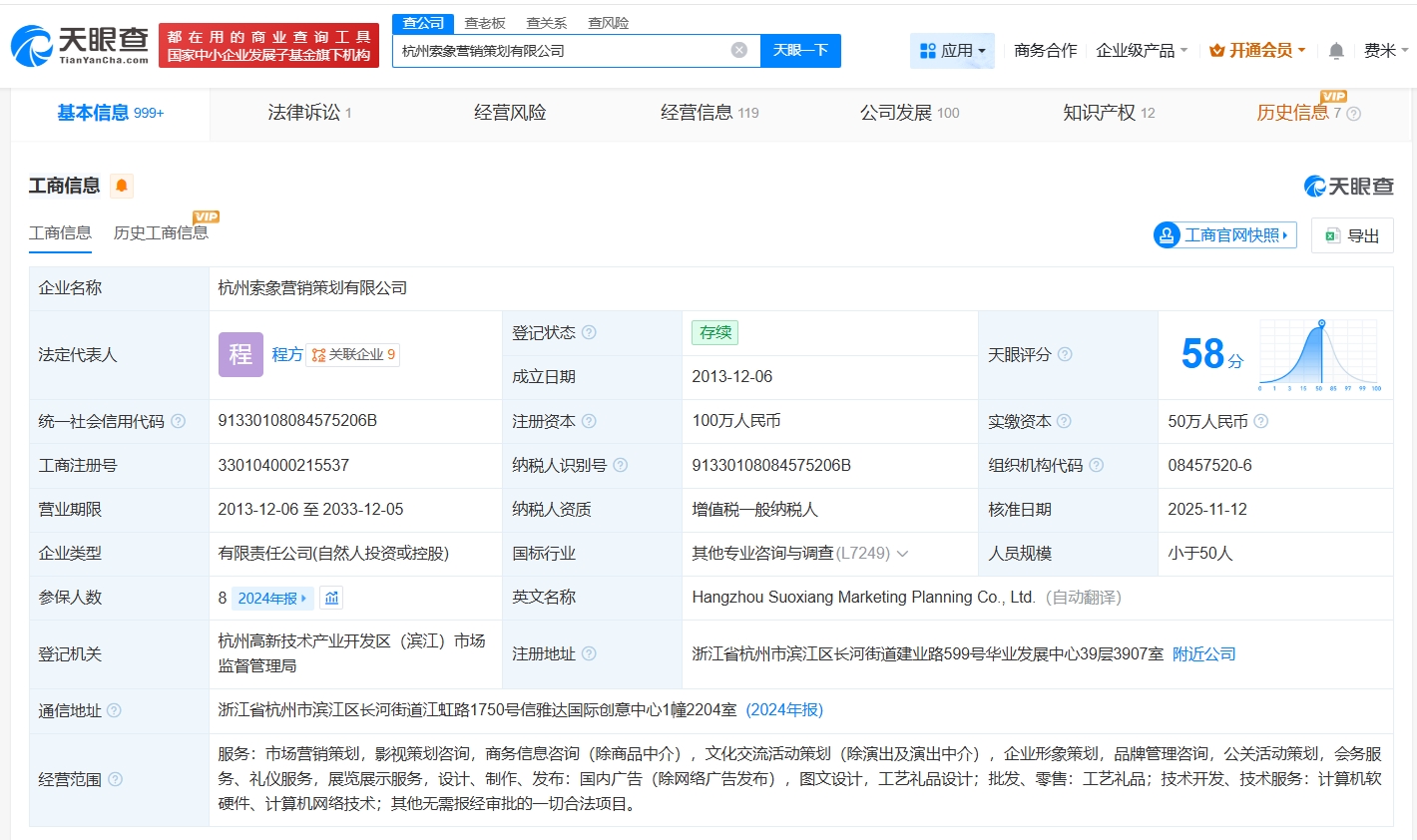Screen dimensions: 1417x840
Task: Click the chart icon next to 2024年报
Action: (x=332, y=598)
